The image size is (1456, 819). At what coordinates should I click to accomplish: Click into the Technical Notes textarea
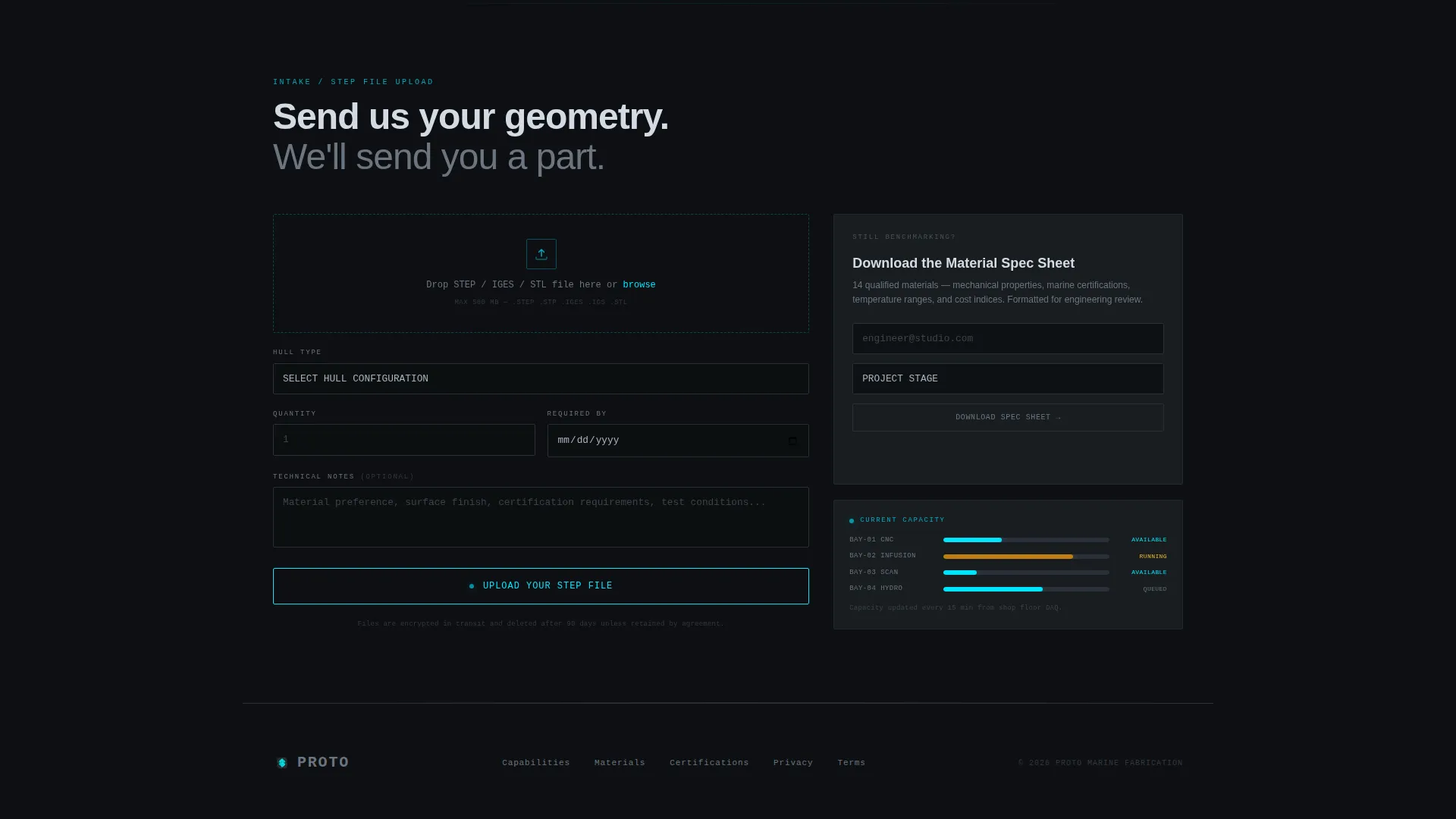click(541, 517)
